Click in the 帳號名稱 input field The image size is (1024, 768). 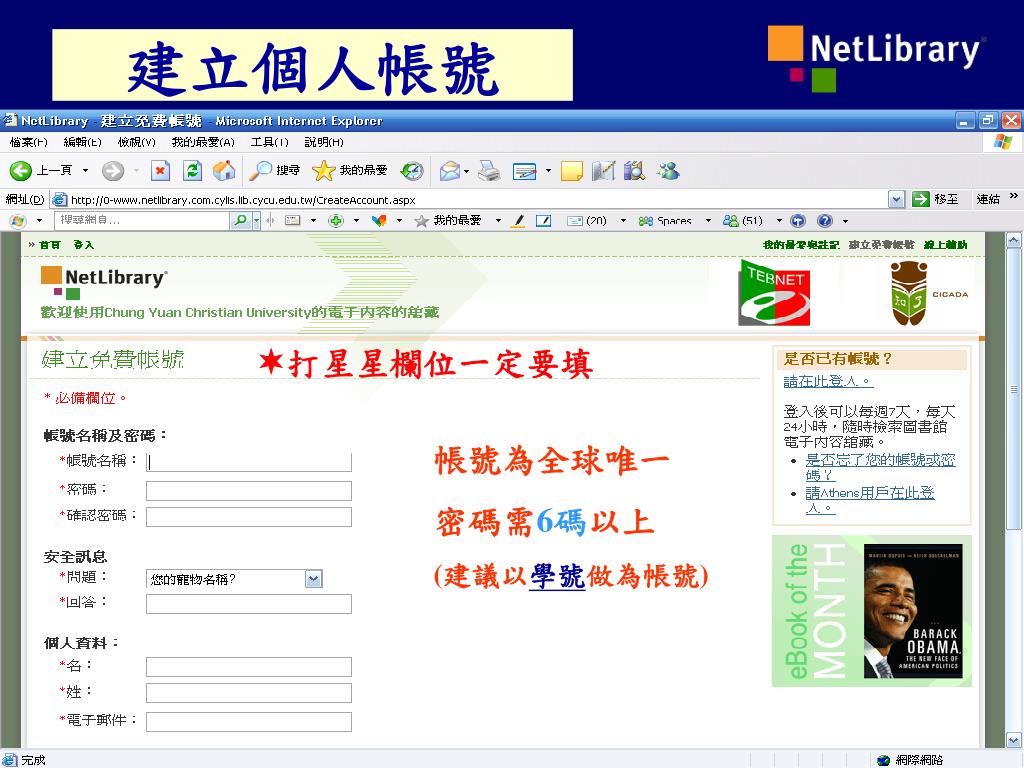click(249, 462)
